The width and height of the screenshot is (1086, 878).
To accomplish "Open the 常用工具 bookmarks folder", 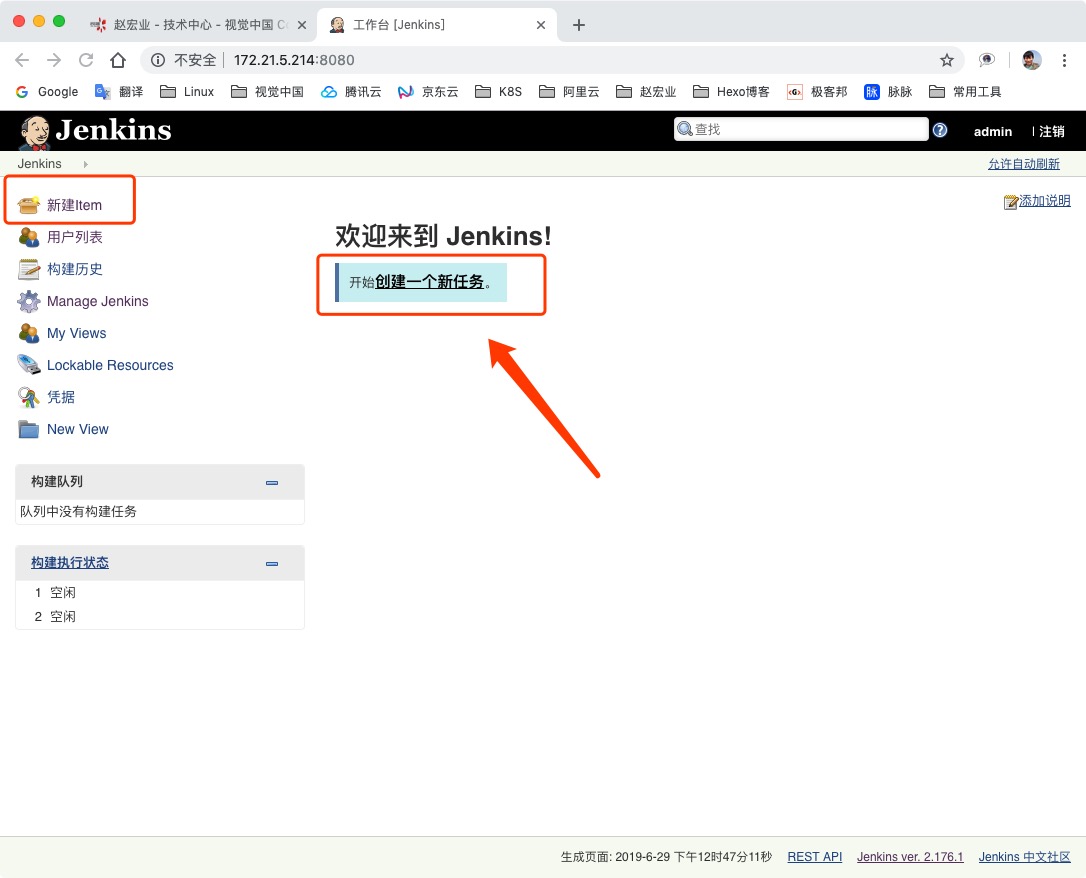I will [x=965, y=91].
